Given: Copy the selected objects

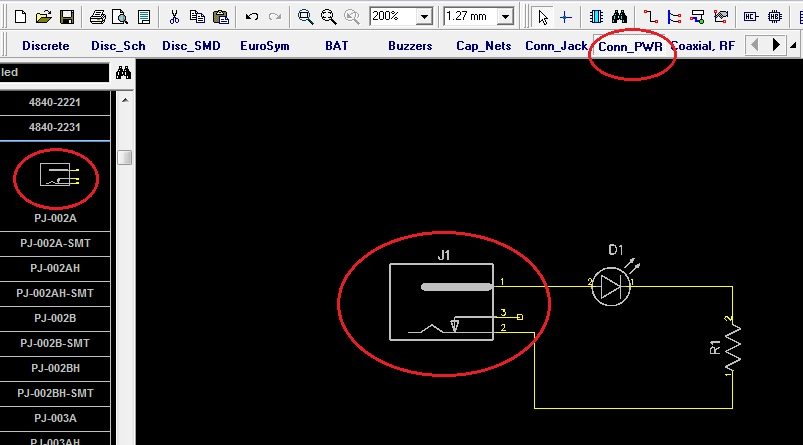Looking at the screenshot, I should [197, 17].
